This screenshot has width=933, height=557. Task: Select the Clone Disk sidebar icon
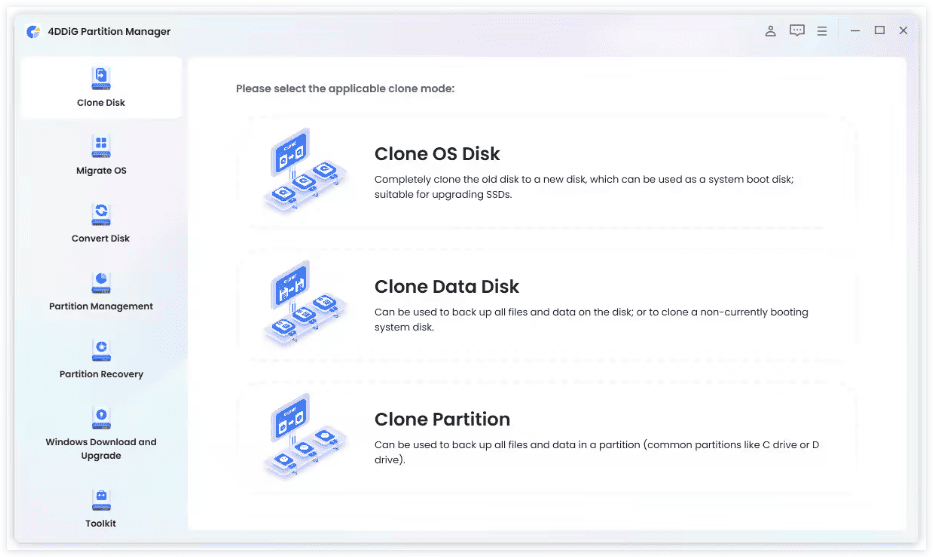click(101, 78)
